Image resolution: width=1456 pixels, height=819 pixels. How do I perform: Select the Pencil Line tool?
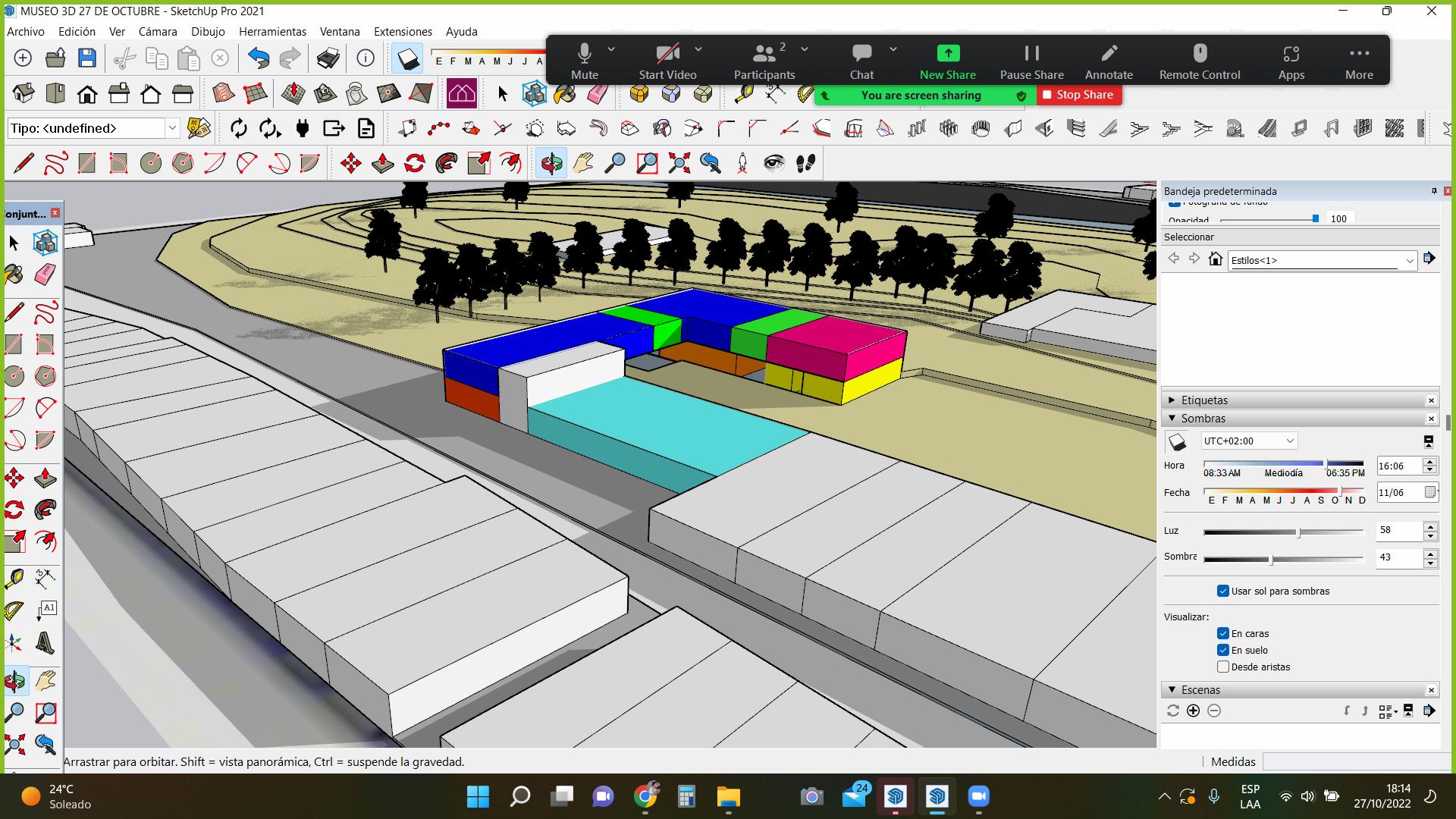pos(24,163)
